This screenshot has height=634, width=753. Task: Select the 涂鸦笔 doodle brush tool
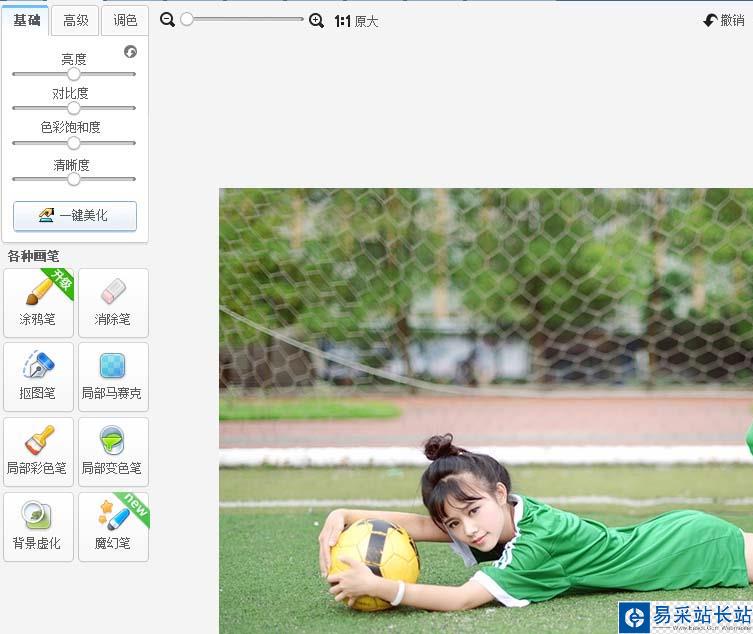coord(38,303)
